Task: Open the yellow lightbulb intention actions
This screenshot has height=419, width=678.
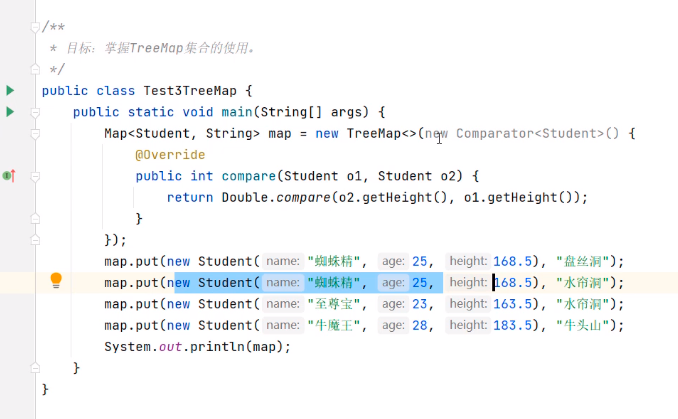Action: coord(56,281)
